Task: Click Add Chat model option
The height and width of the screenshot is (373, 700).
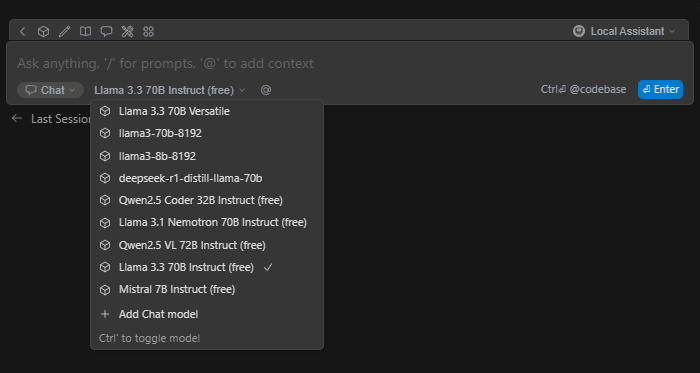Action: pyautogui.click(x=207, y=314)
